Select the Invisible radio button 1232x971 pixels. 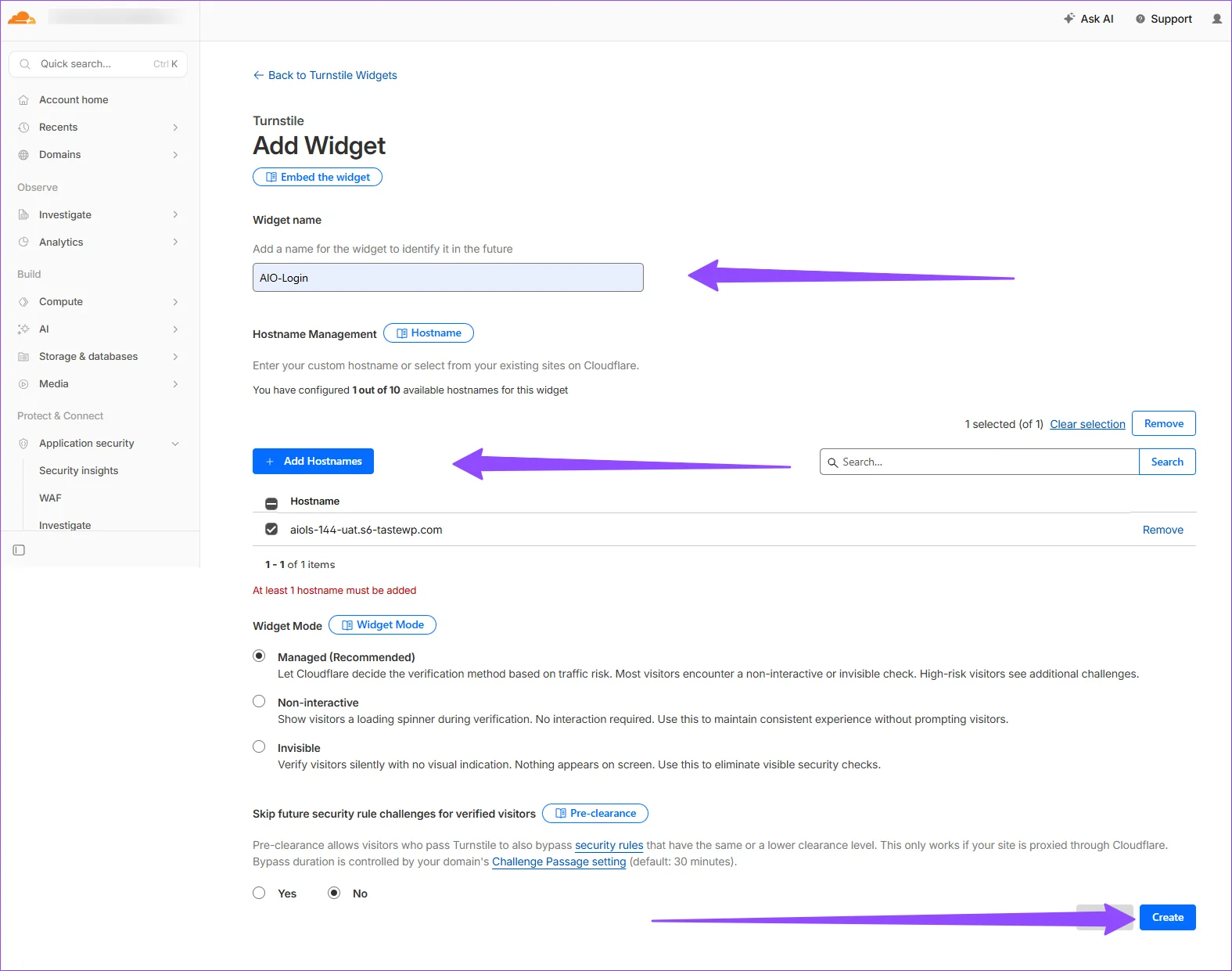pos(259,746)
